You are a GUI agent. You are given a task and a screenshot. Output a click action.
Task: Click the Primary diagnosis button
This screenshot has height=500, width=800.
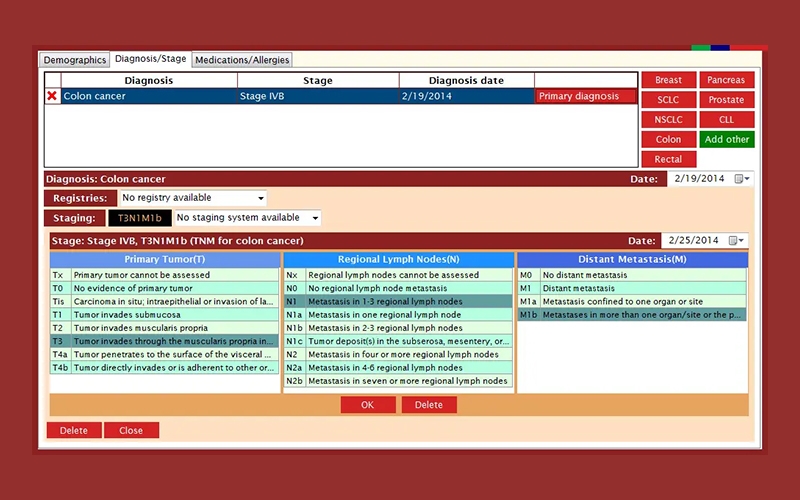tap(585, 96)
